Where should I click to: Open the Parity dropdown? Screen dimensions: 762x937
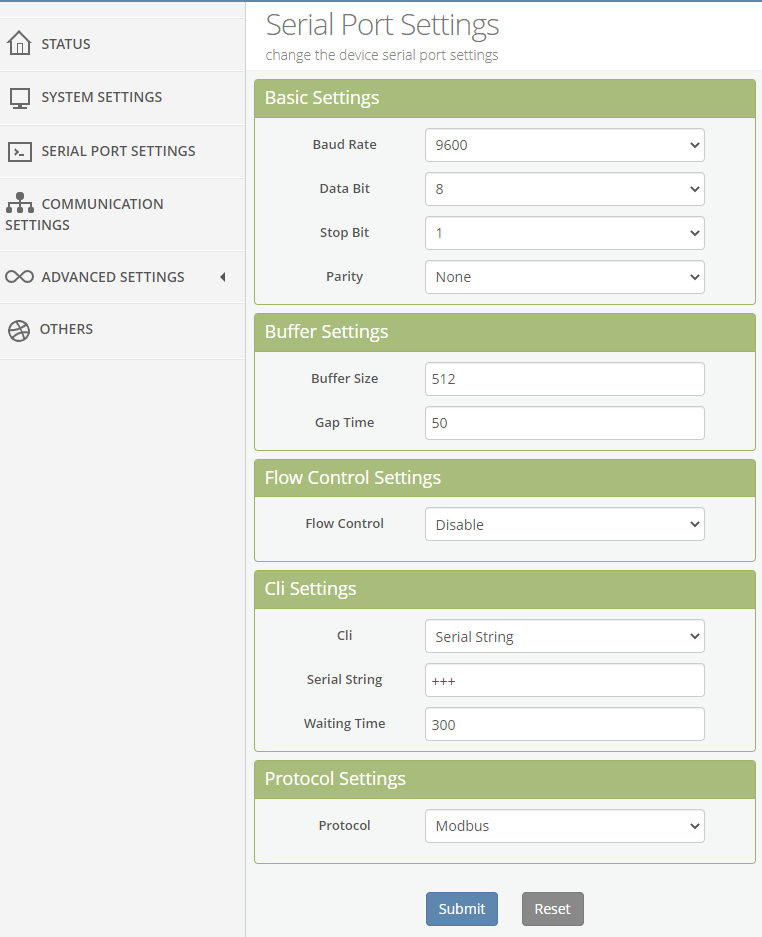tap(565, 277)
